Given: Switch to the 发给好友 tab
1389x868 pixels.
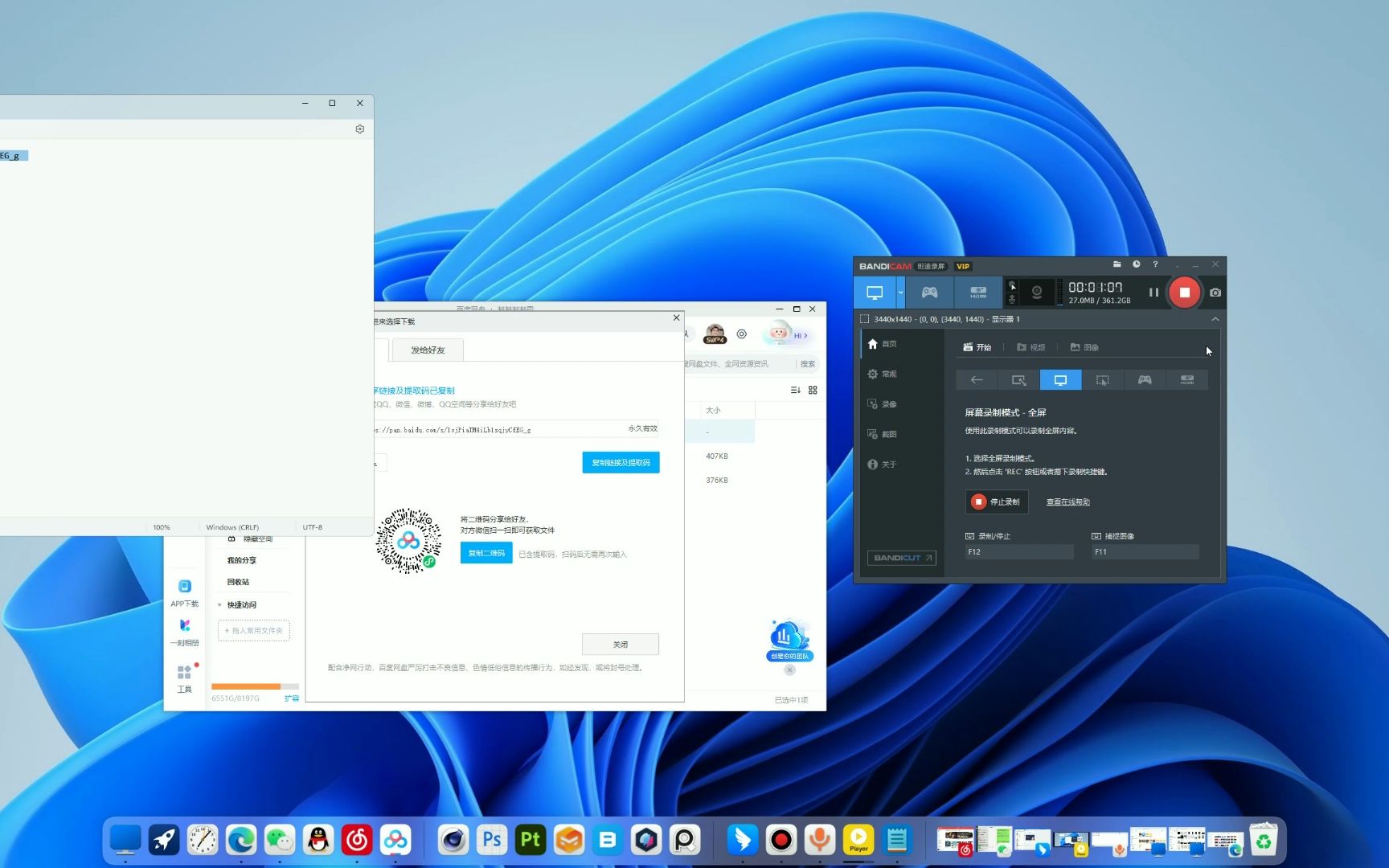Looking at the screenshot, I should tap(428, 350).
